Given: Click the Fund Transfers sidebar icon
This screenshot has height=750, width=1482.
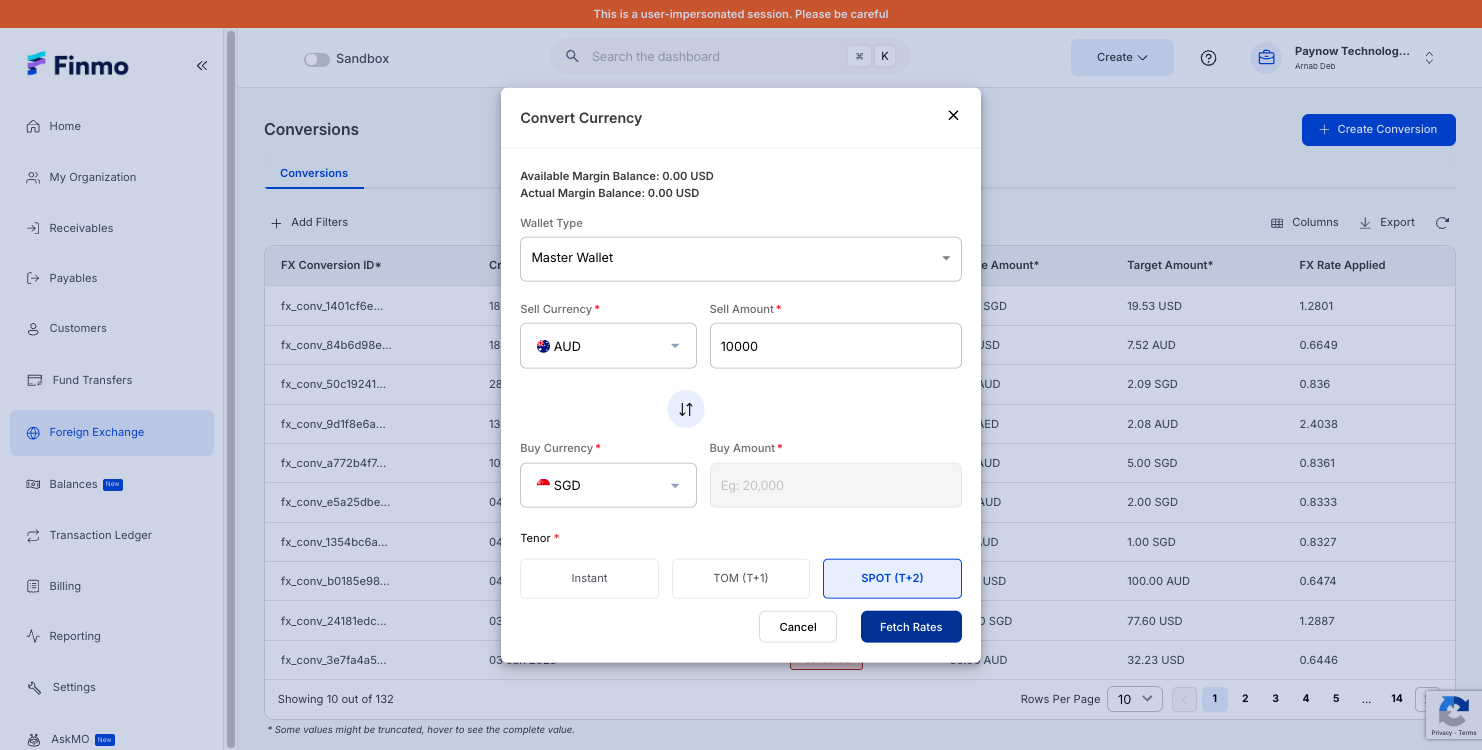Looking at the screenshot, I should pyautogui.click(x=33, y=380).
